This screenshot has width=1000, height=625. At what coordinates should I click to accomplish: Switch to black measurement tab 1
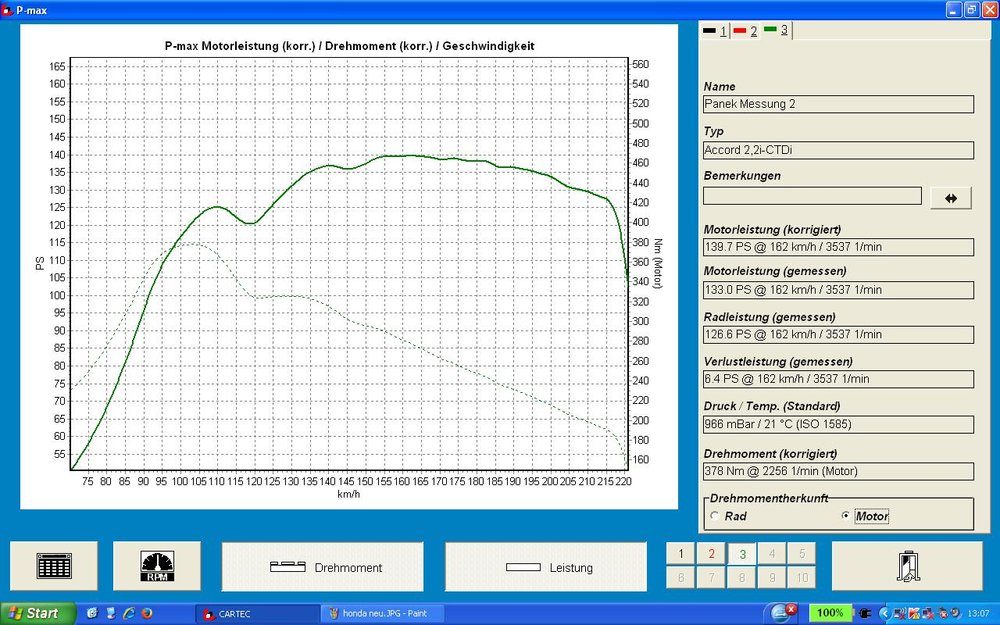(714, 31)
